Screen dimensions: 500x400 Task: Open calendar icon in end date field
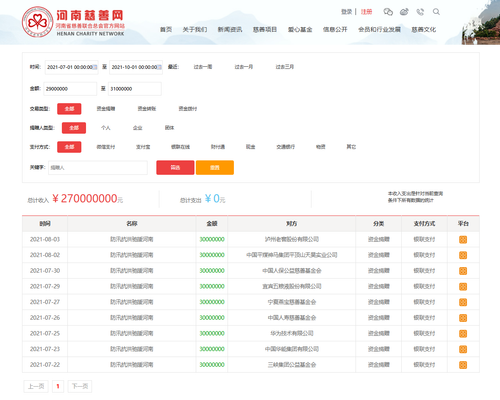(x=159, y=67)
